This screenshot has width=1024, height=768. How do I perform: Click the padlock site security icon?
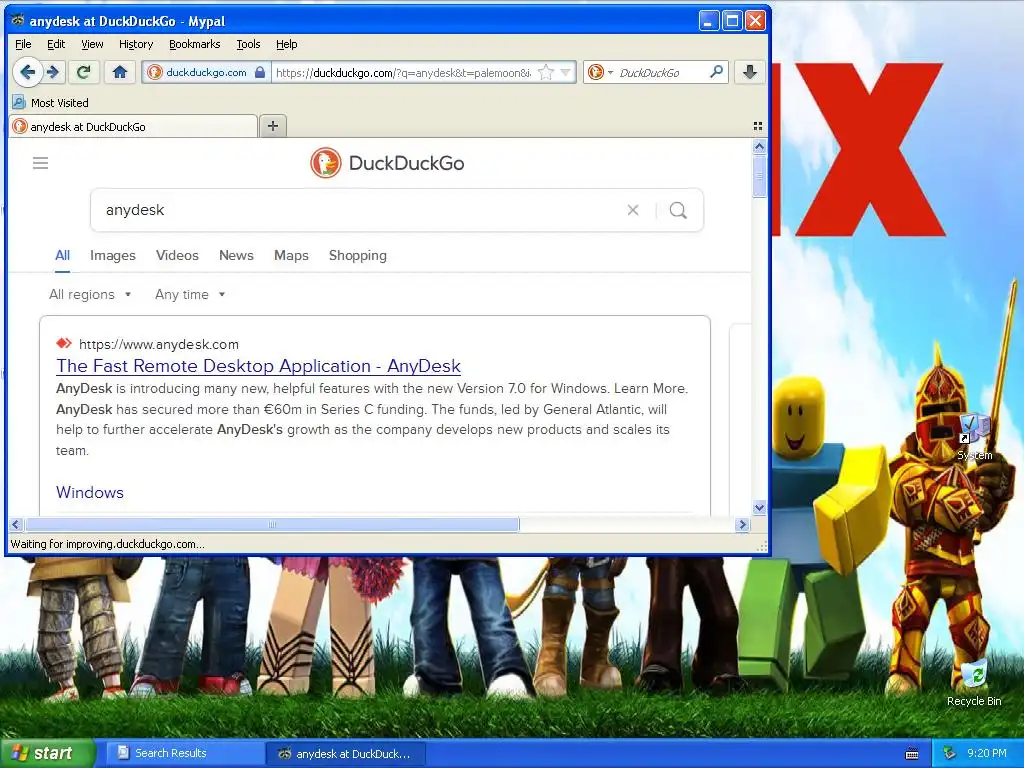260,72
